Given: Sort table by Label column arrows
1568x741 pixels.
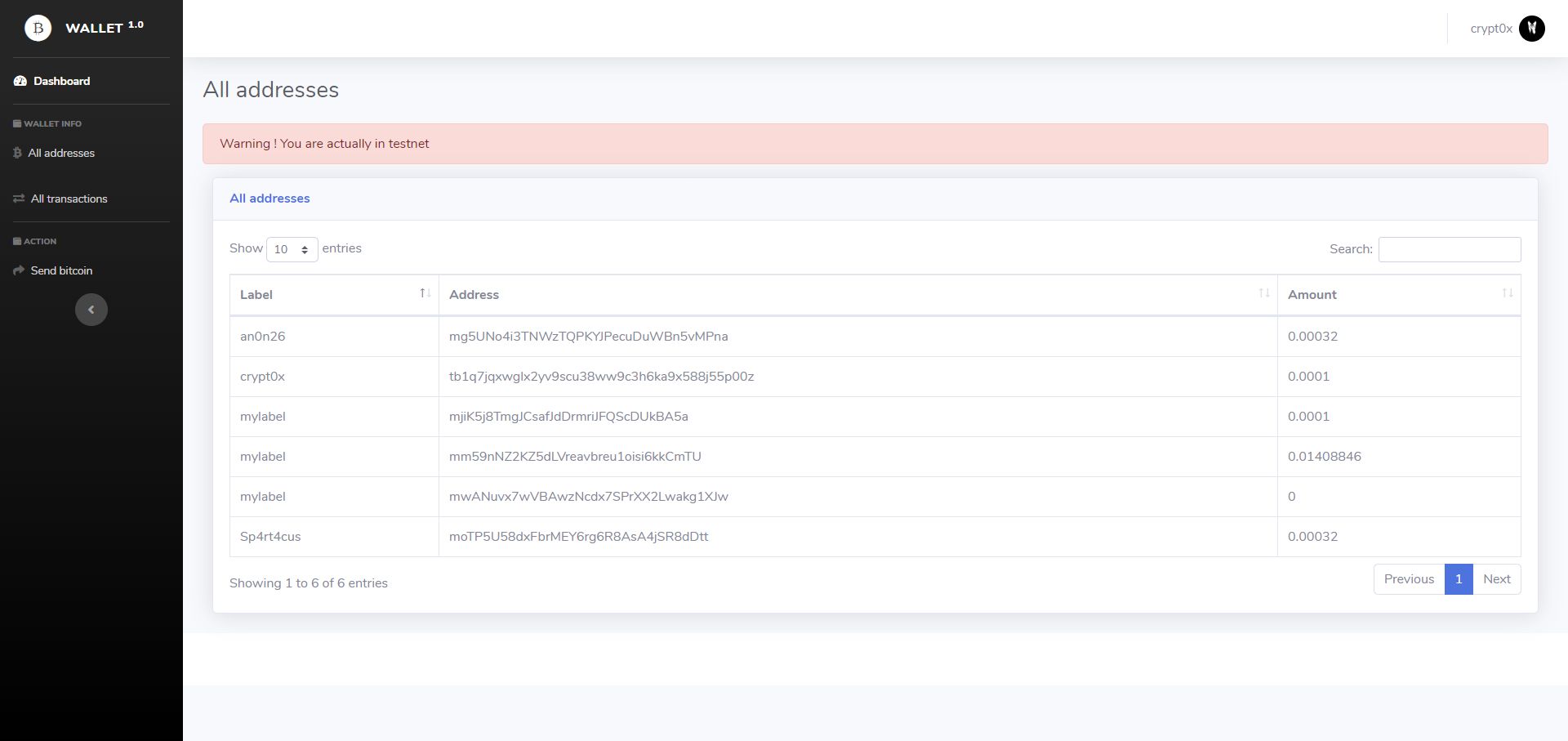Looking at the screenshot, I should pos(425,293).
